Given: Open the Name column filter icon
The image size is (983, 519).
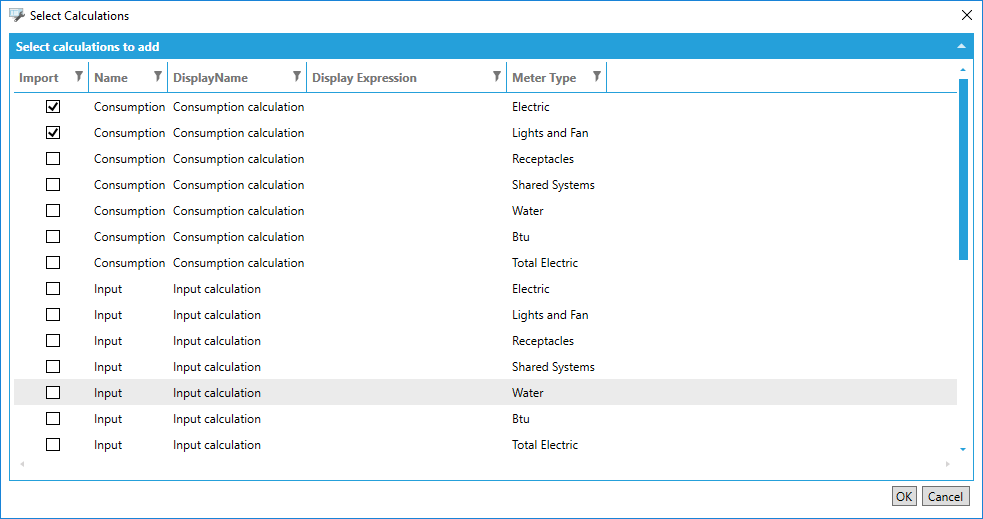Looking at the screenshot, I should coord(158,77).
